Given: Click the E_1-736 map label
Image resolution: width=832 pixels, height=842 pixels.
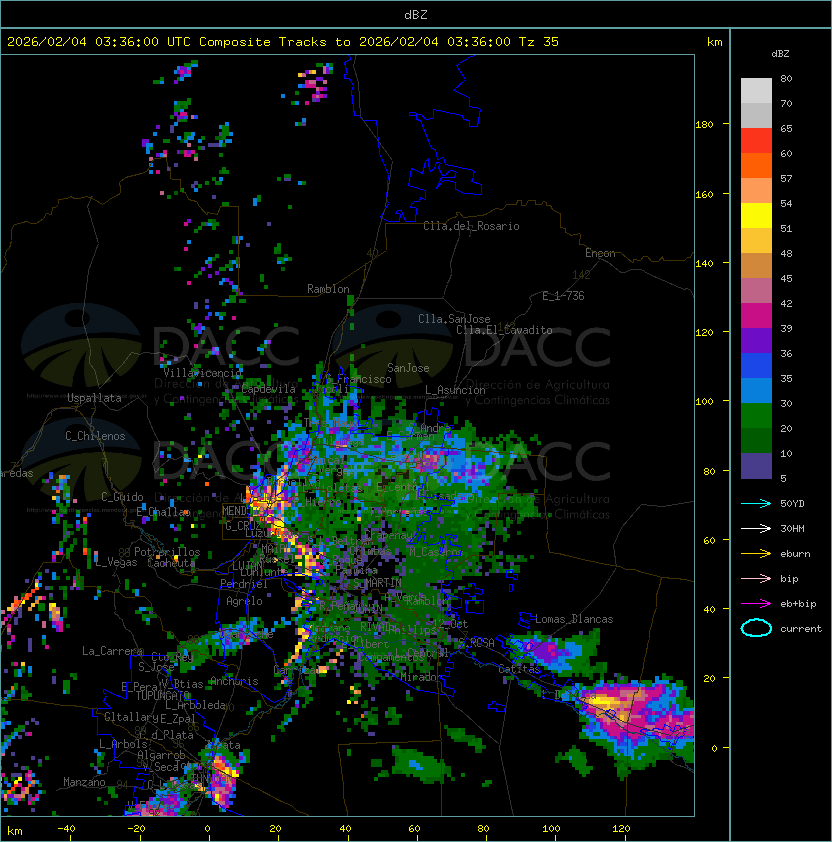Looking at the screenshot, I should (563, 296).
